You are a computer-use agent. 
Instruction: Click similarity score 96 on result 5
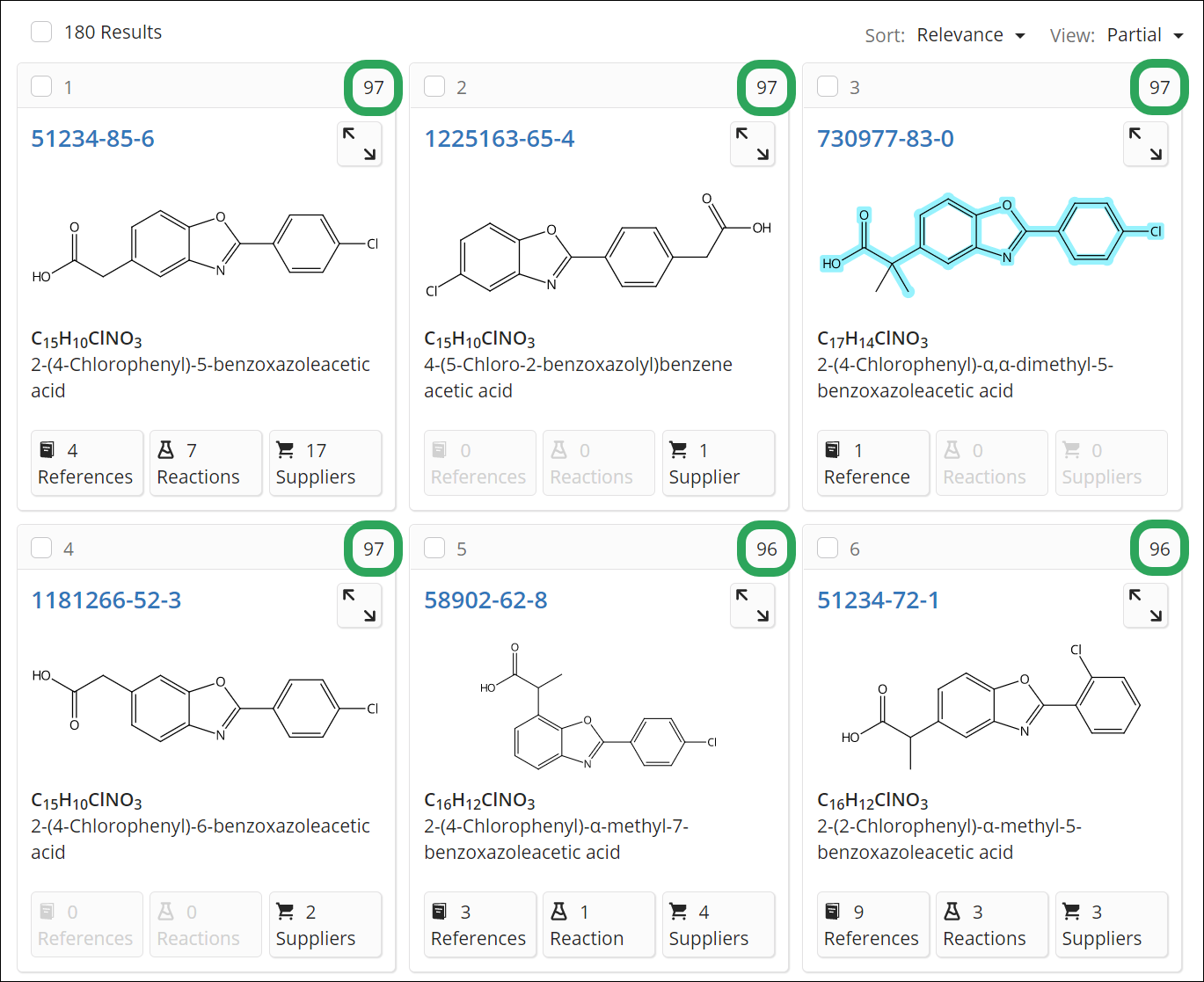tap(767, 549)
